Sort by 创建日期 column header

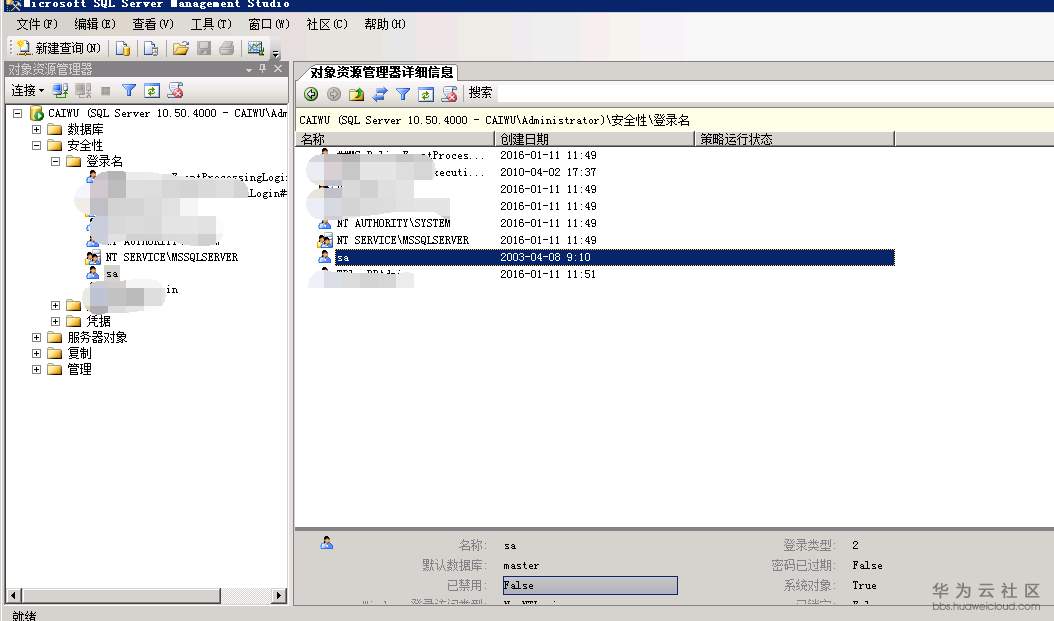(x=594, y=139)
